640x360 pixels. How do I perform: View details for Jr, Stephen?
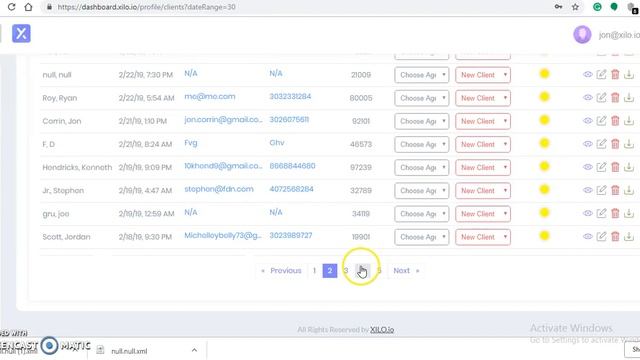point(587,190)
